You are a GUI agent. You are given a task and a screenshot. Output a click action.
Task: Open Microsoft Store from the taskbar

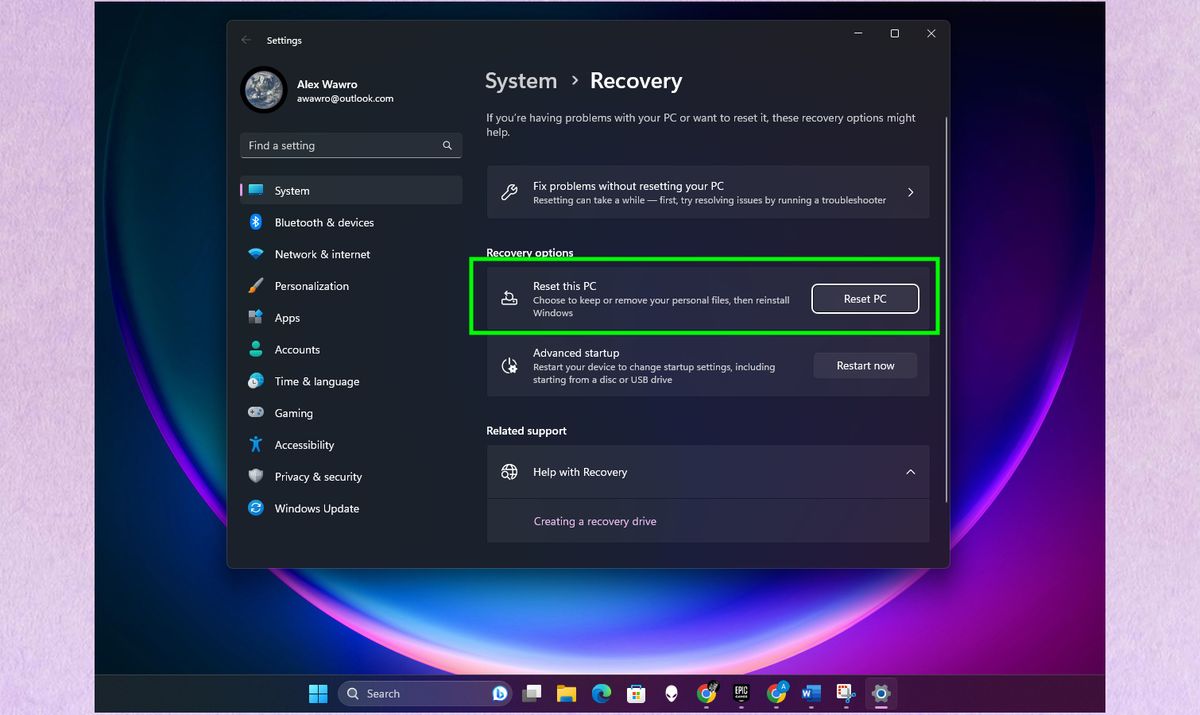pos(636,693)
